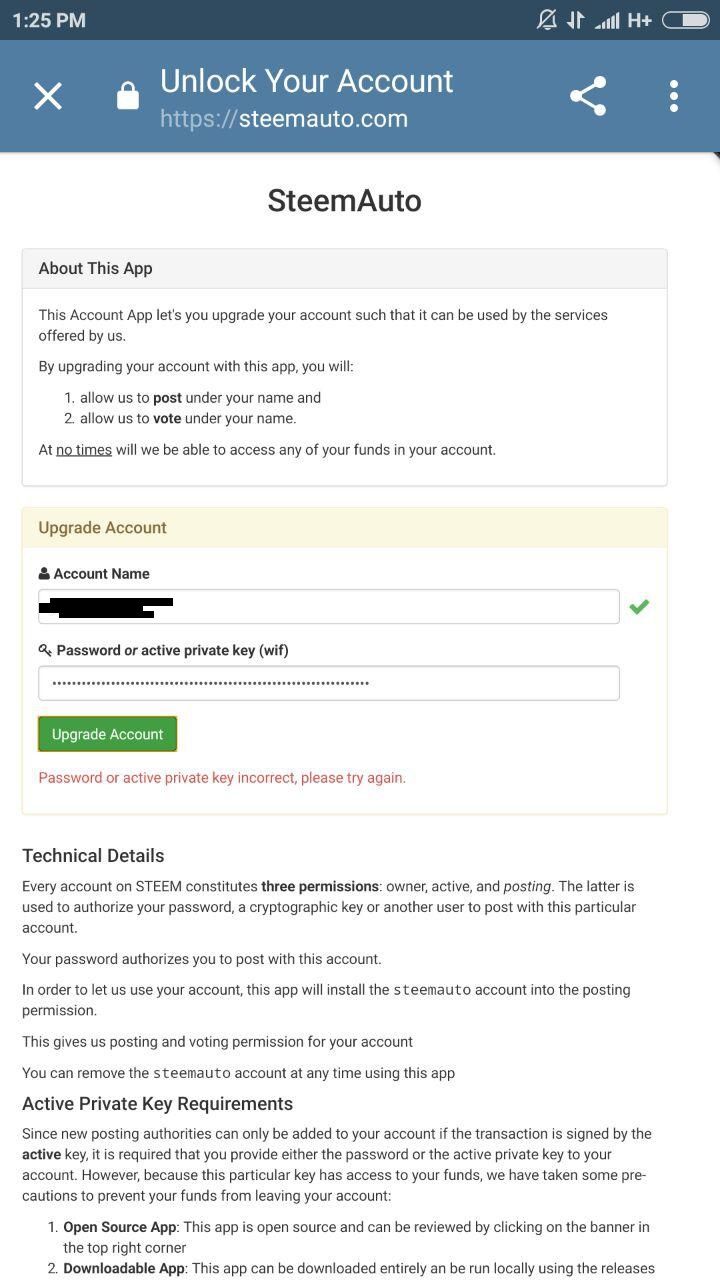Tap the secure padlock icon

click(128, 96)
